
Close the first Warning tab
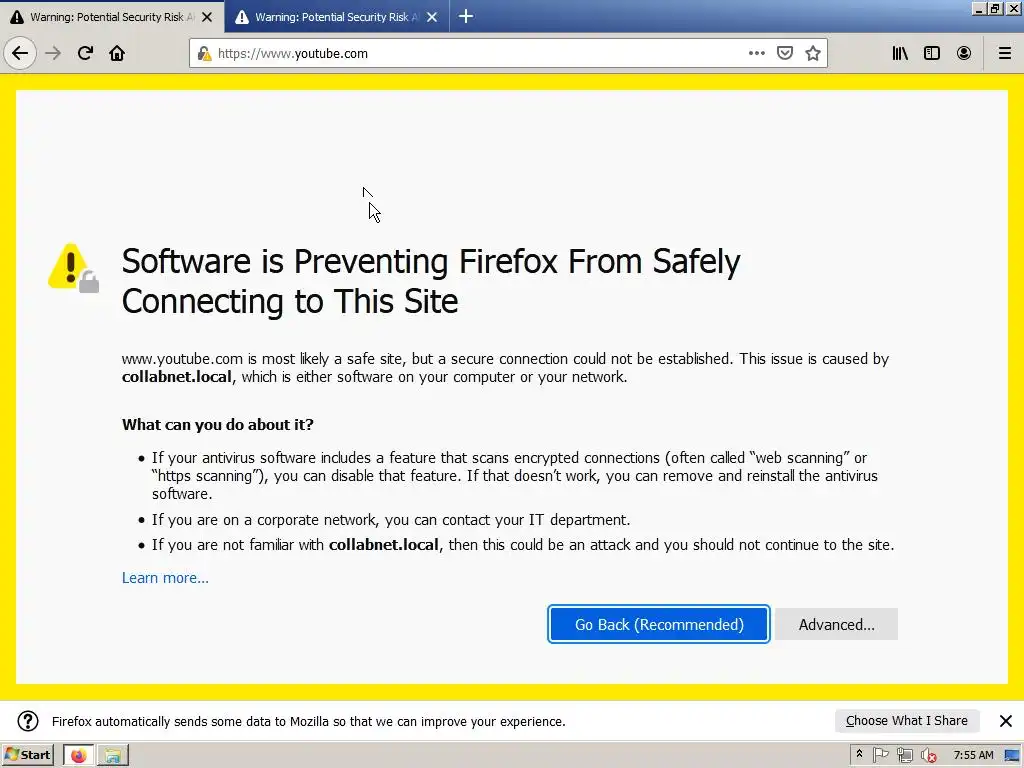click(x=207, y=17)
